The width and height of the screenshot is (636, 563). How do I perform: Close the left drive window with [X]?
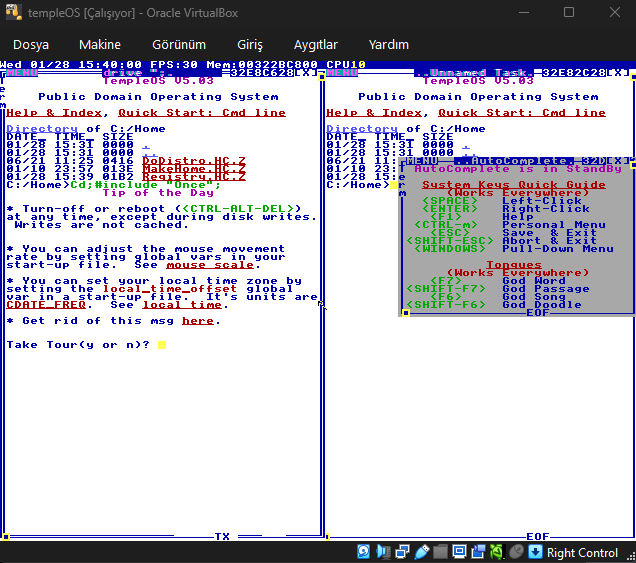coord(306,73)
